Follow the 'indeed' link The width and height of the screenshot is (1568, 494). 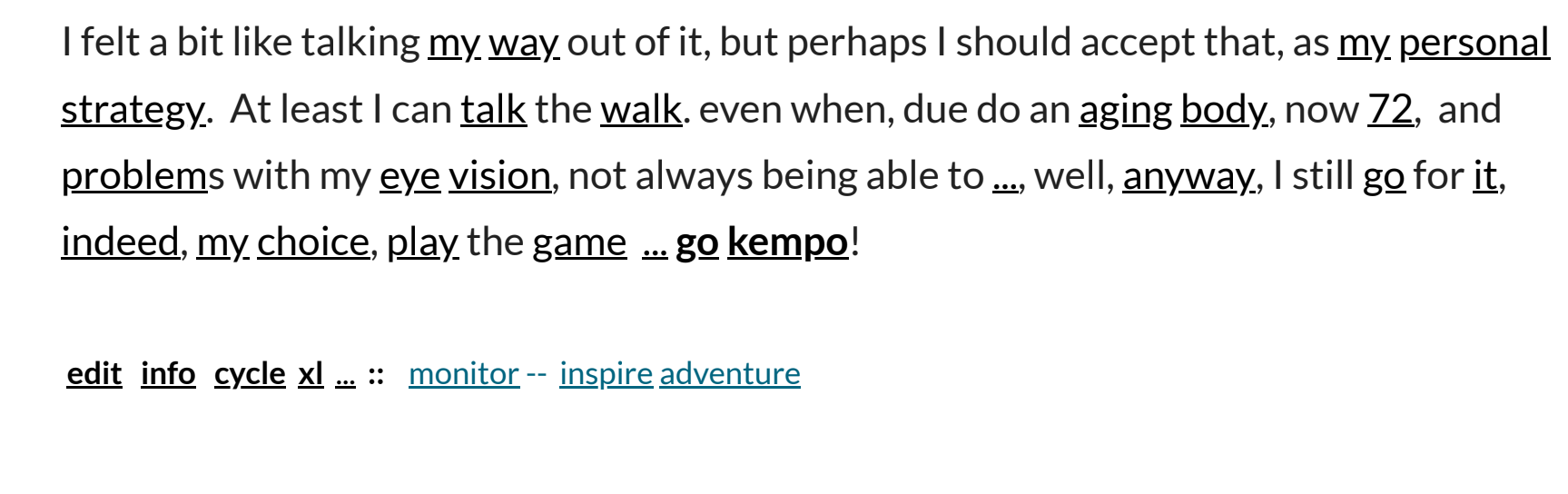point(120,242)
